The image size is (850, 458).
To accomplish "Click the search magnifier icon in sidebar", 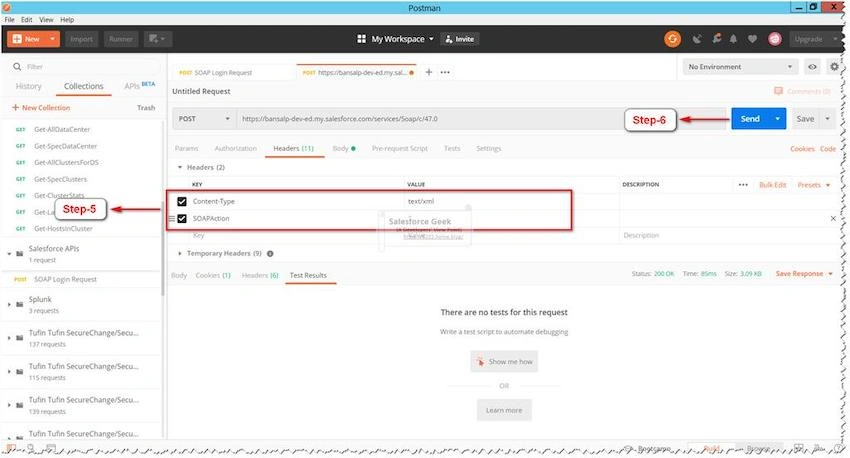I will (17, 67).
